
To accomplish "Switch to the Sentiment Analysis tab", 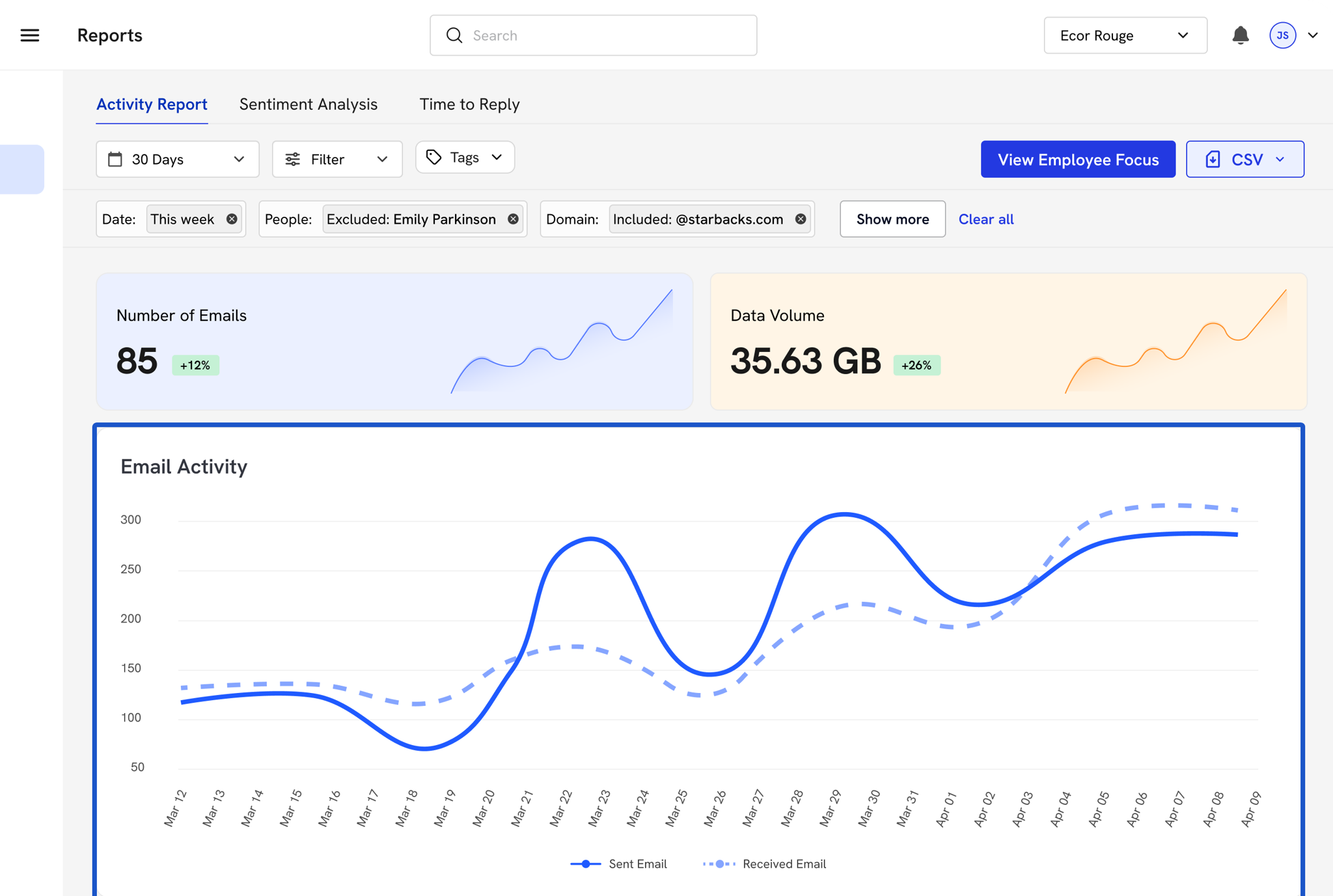I will (x=308, y=104).
